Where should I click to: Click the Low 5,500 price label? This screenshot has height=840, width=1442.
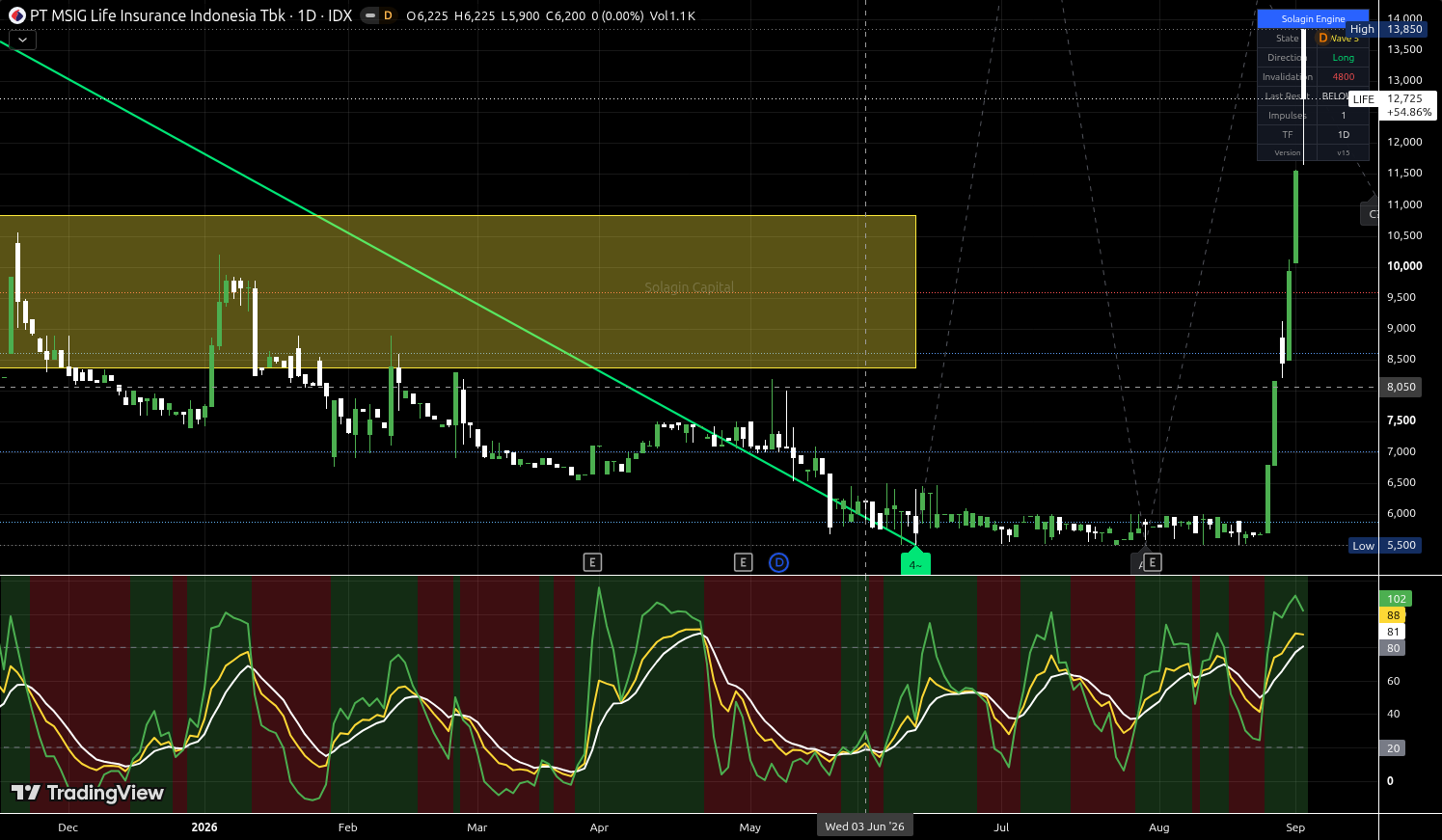tap(1387, 546)
